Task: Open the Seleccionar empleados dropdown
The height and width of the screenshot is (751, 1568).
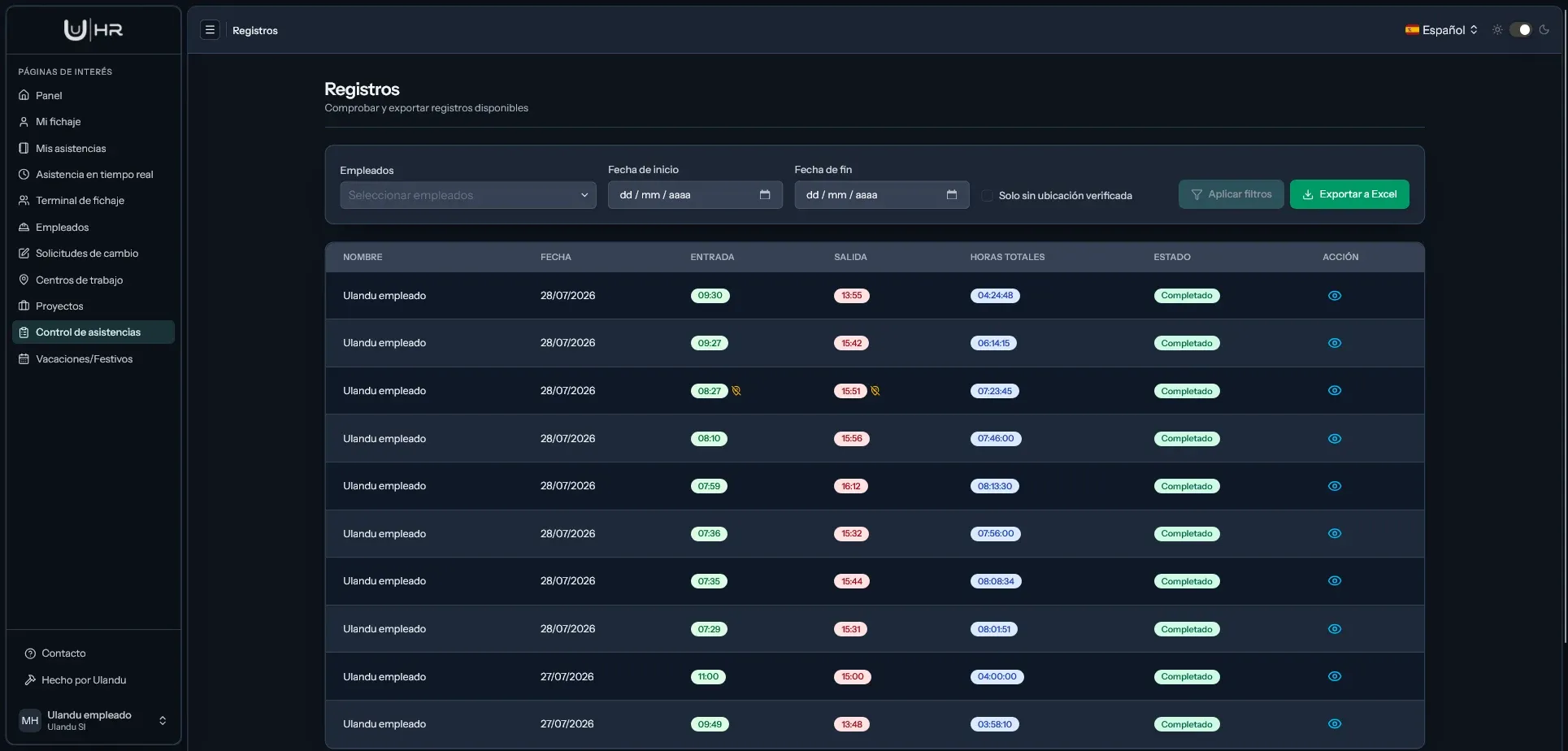Action: pyautogui.click(x=468, y=195)
